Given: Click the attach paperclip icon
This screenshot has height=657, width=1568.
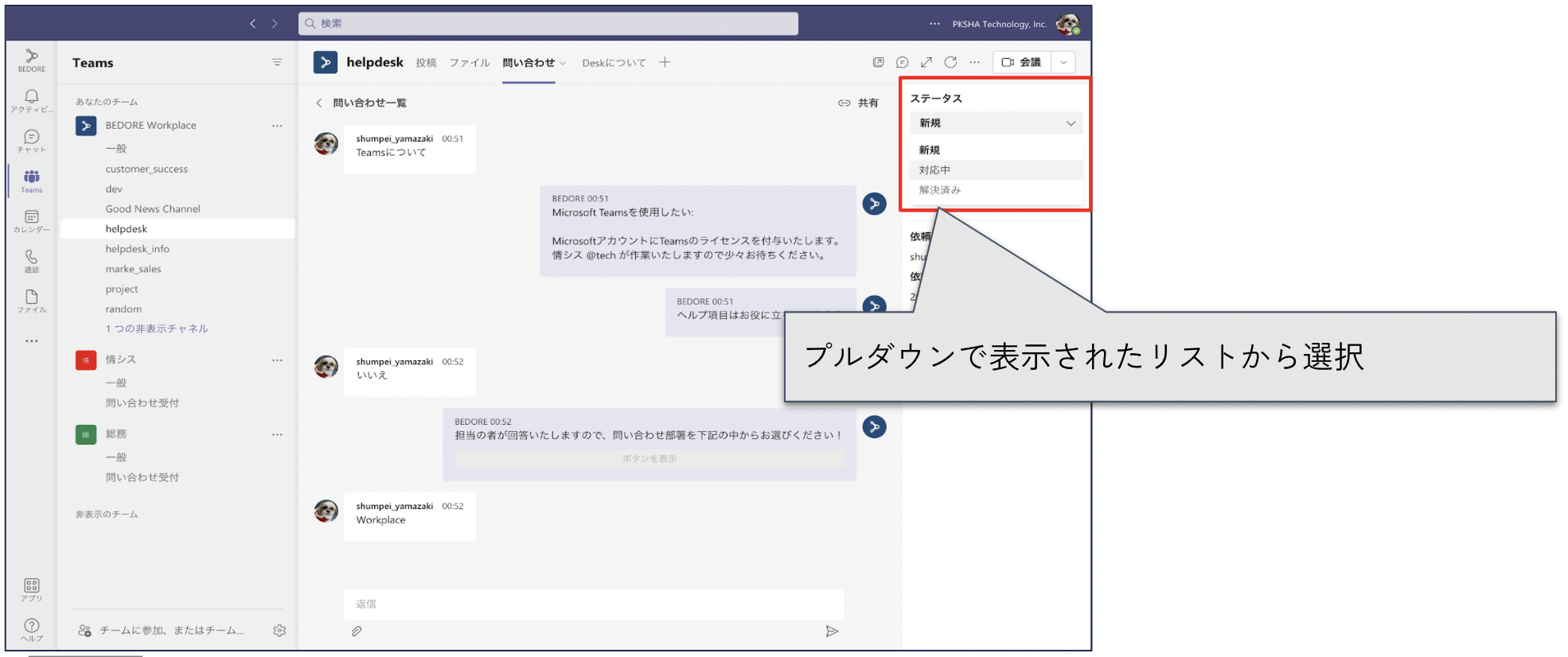Looking at the screenshot, I should pyautogui.click(x=357, y=632).
